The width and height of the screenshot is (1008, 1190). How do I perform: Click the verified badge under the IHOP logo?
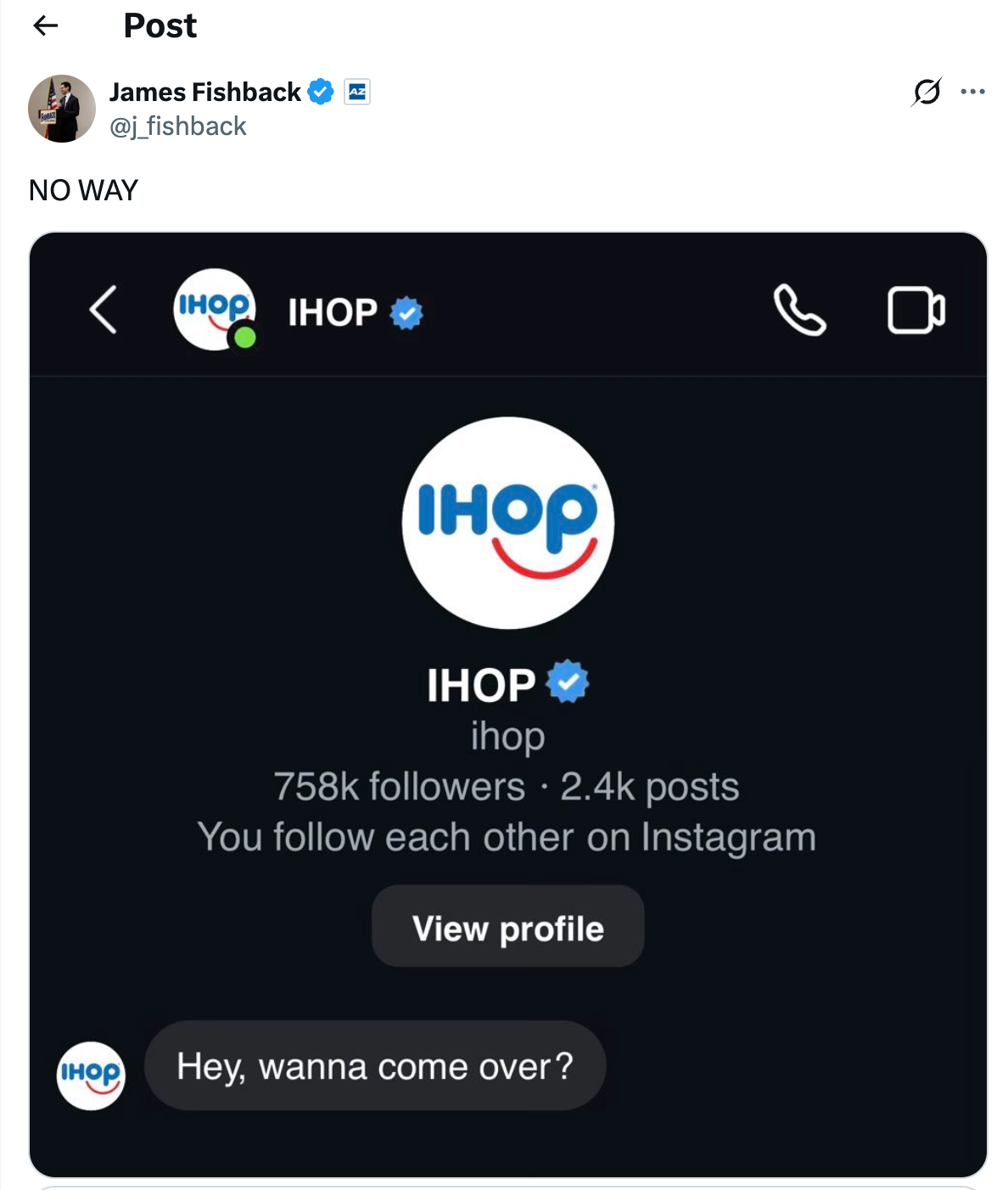pyautogui.click(x=564, y=683)
